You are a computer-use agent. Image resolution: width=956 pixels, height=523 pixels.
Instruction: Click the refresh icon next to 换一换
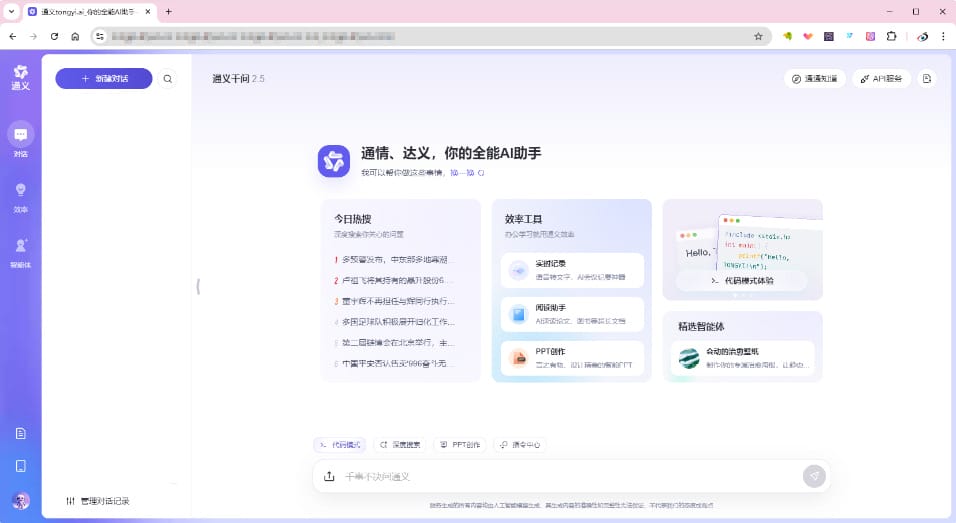[481, 173]
